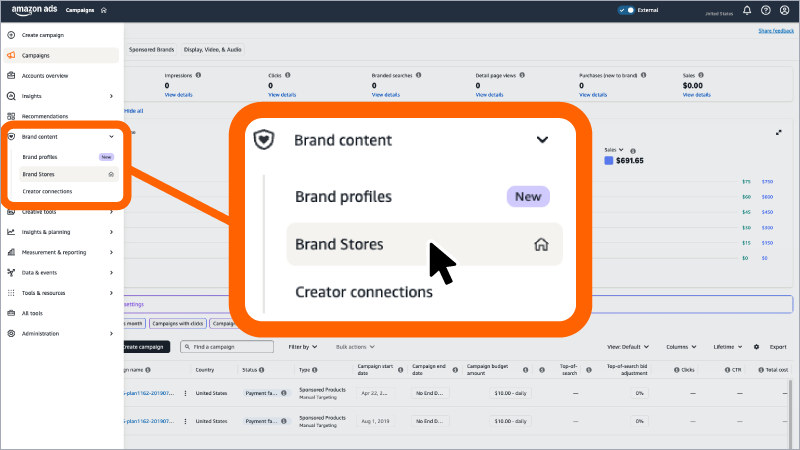
Task: Click the home icon on Brand Stores row
Action: [x=111, y=174]
